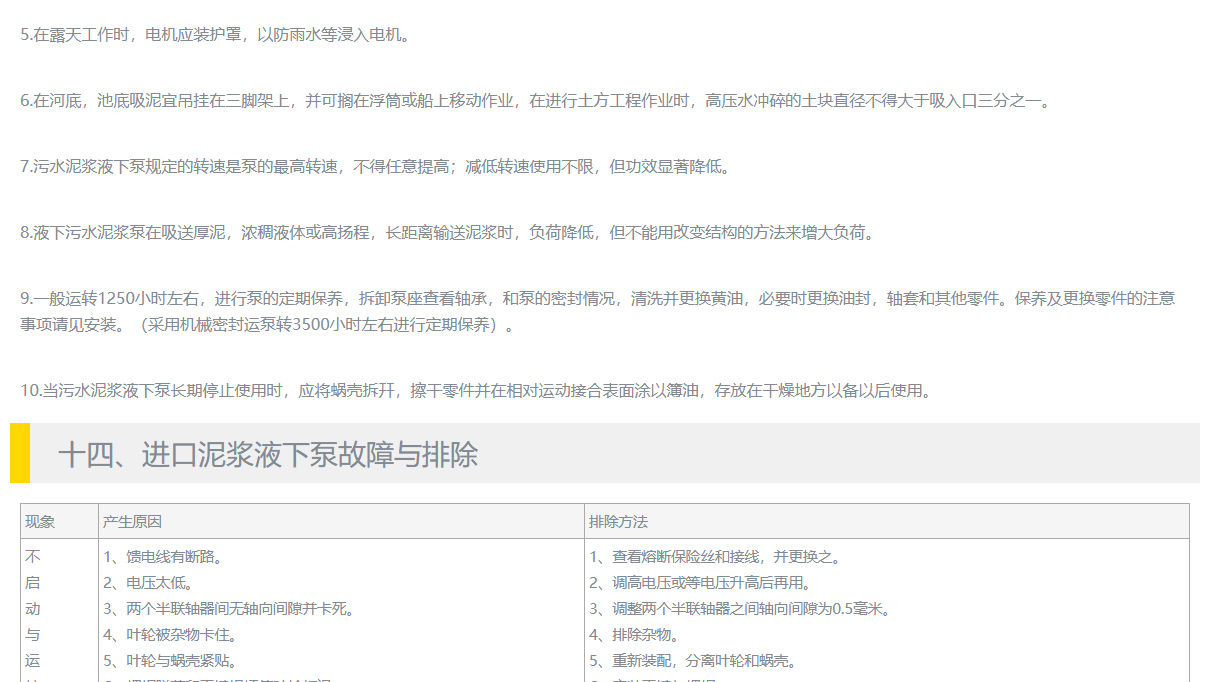Click cause 1、馈电线有断路 in table
This screenshot has height=682, width=1219.
(x=163, y=557)
